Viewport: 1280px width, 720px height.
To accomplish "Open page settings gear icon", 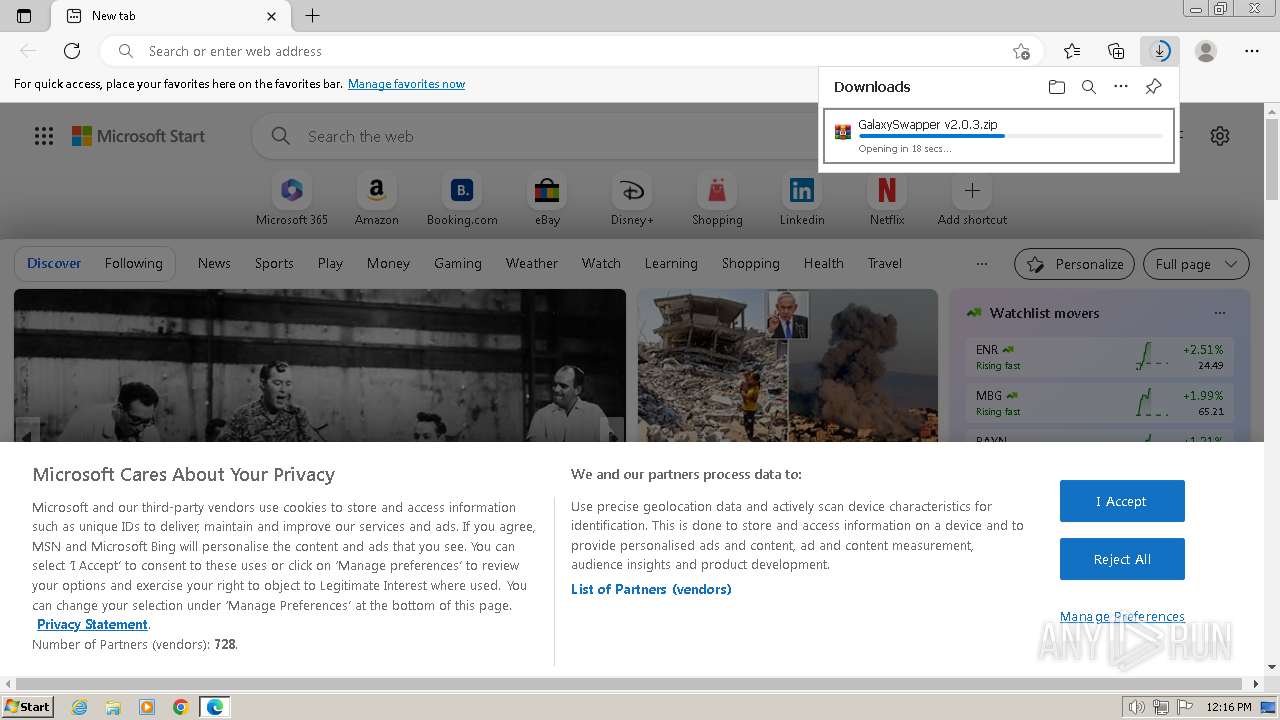I will click(x=1220, y=136).
